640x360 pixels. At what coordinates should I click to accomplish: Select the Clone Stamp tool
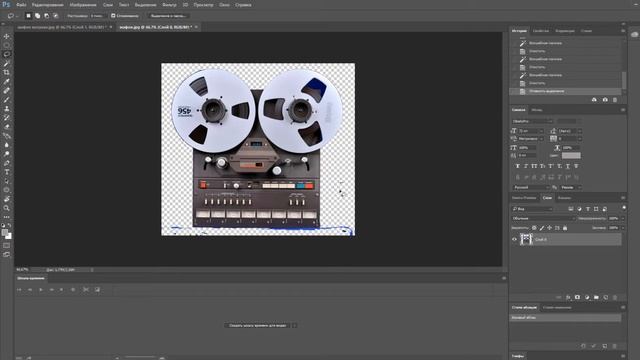tap(7, 109)
